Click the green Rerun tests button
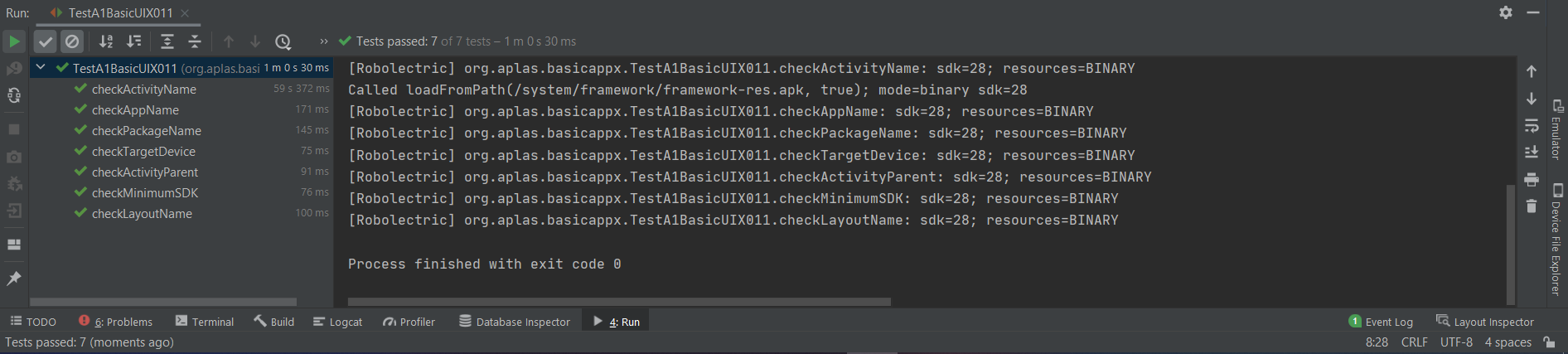 (14, 41)
